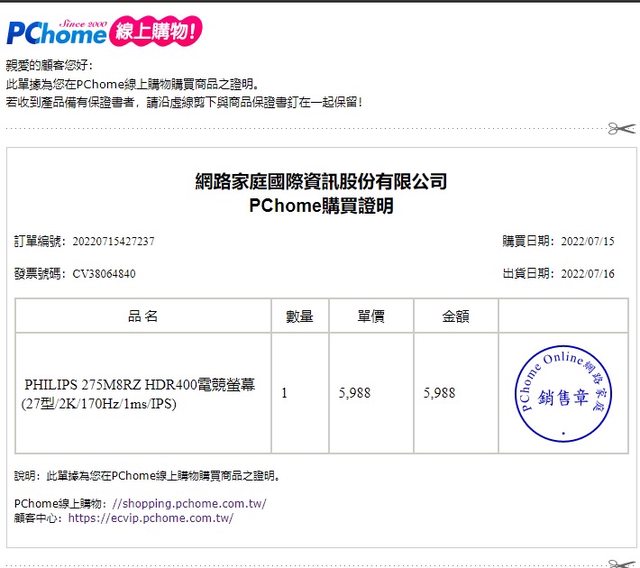Click the 數量 column header
This screenshot has width=640, height=568.
point(300,316)
